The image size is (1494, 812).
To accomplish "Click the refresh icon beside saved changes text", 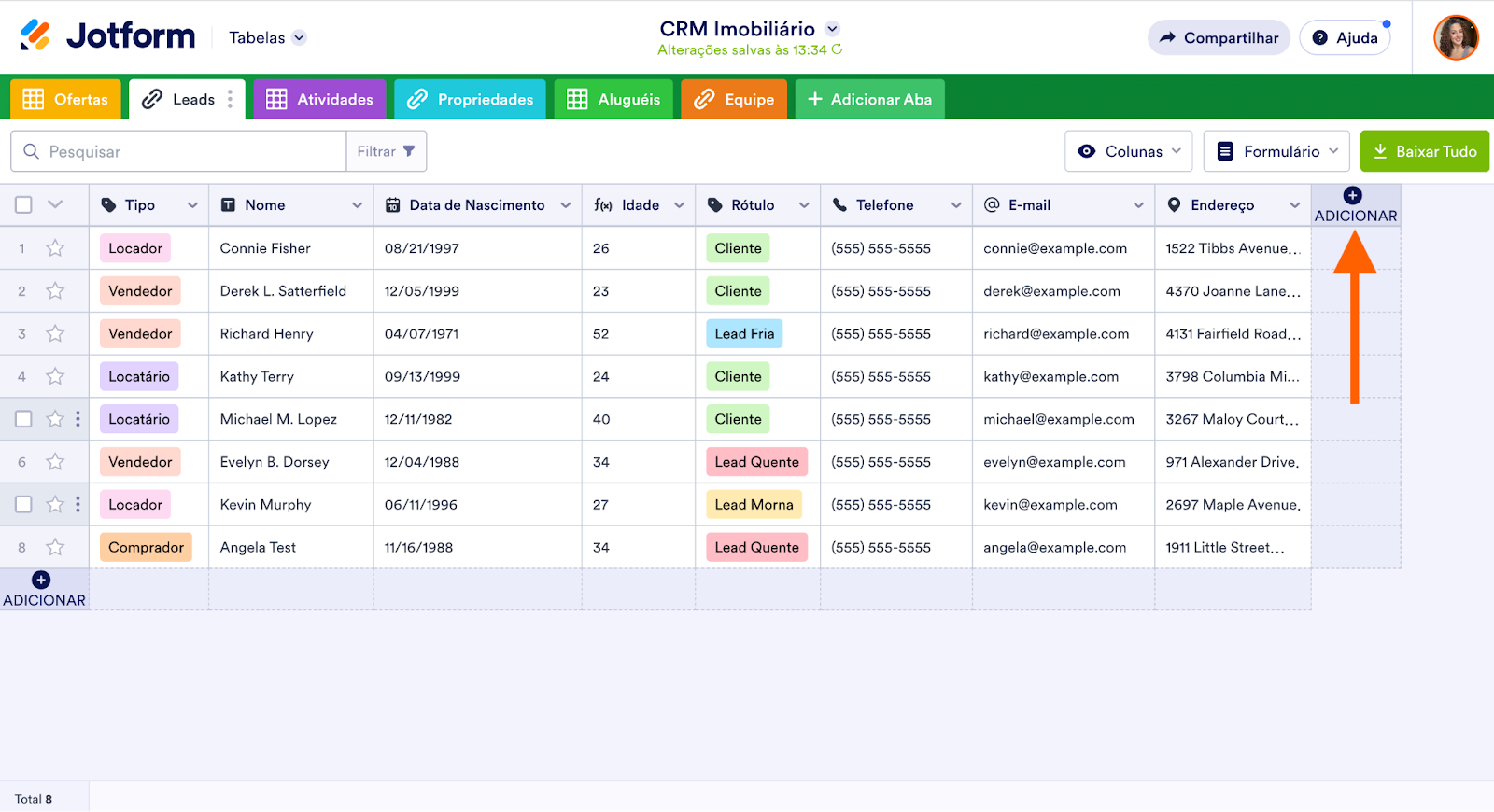I will pyautogui.click(x=837, y=49).
